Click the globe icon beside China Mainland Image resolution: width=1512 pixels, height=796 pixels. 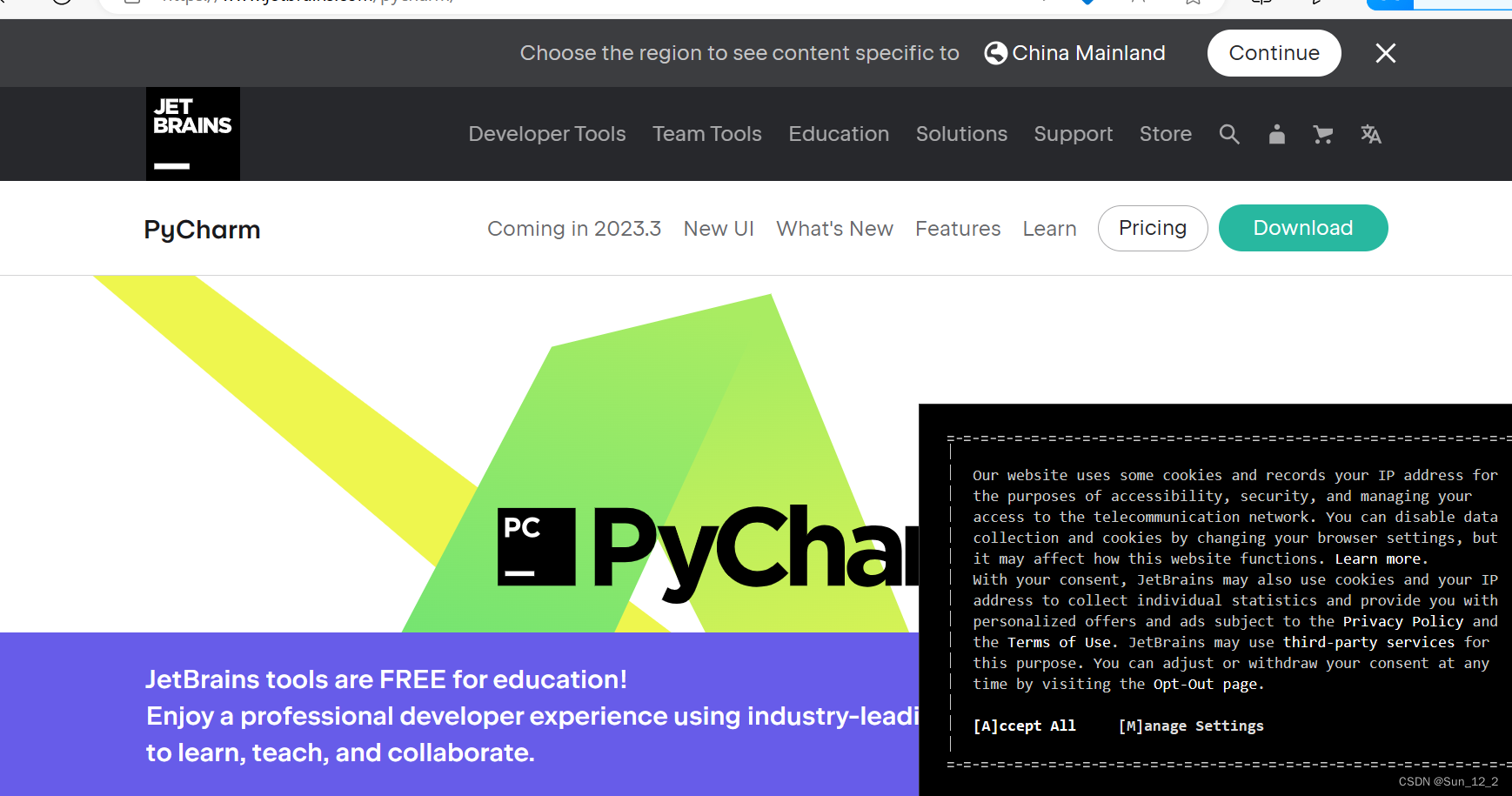pos(994,53)
